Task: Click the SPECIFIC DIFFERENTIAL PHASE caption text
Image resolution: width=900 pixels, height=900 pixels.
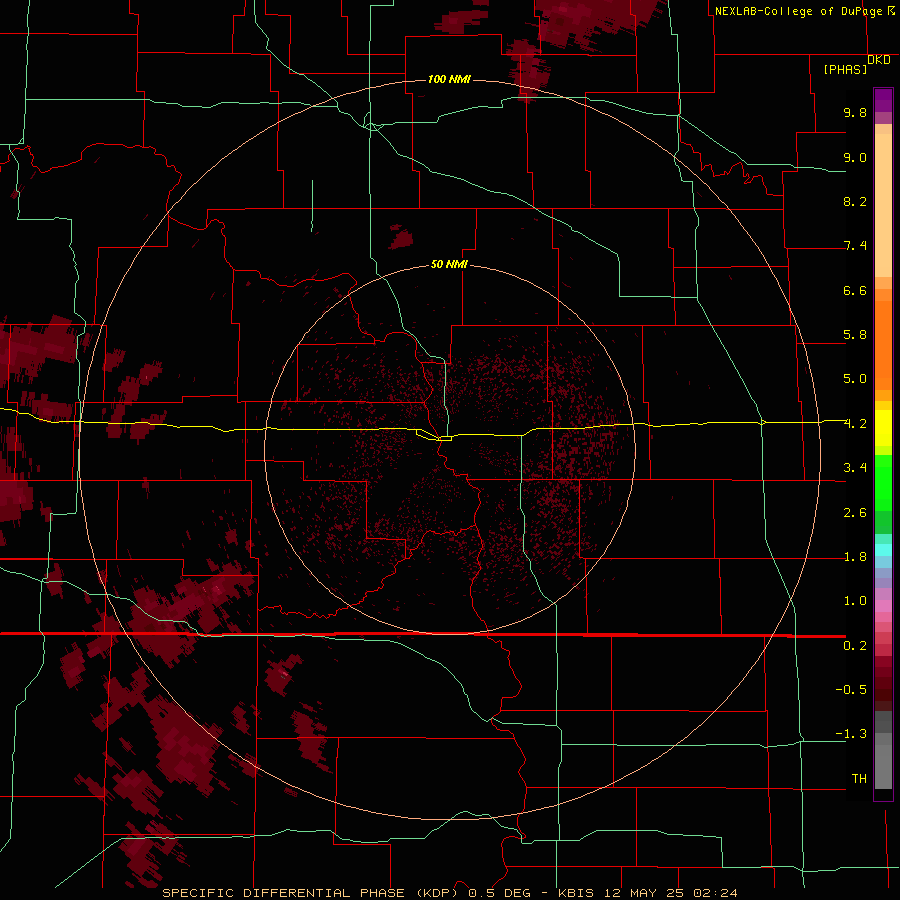Action: (x=284, y=893)
